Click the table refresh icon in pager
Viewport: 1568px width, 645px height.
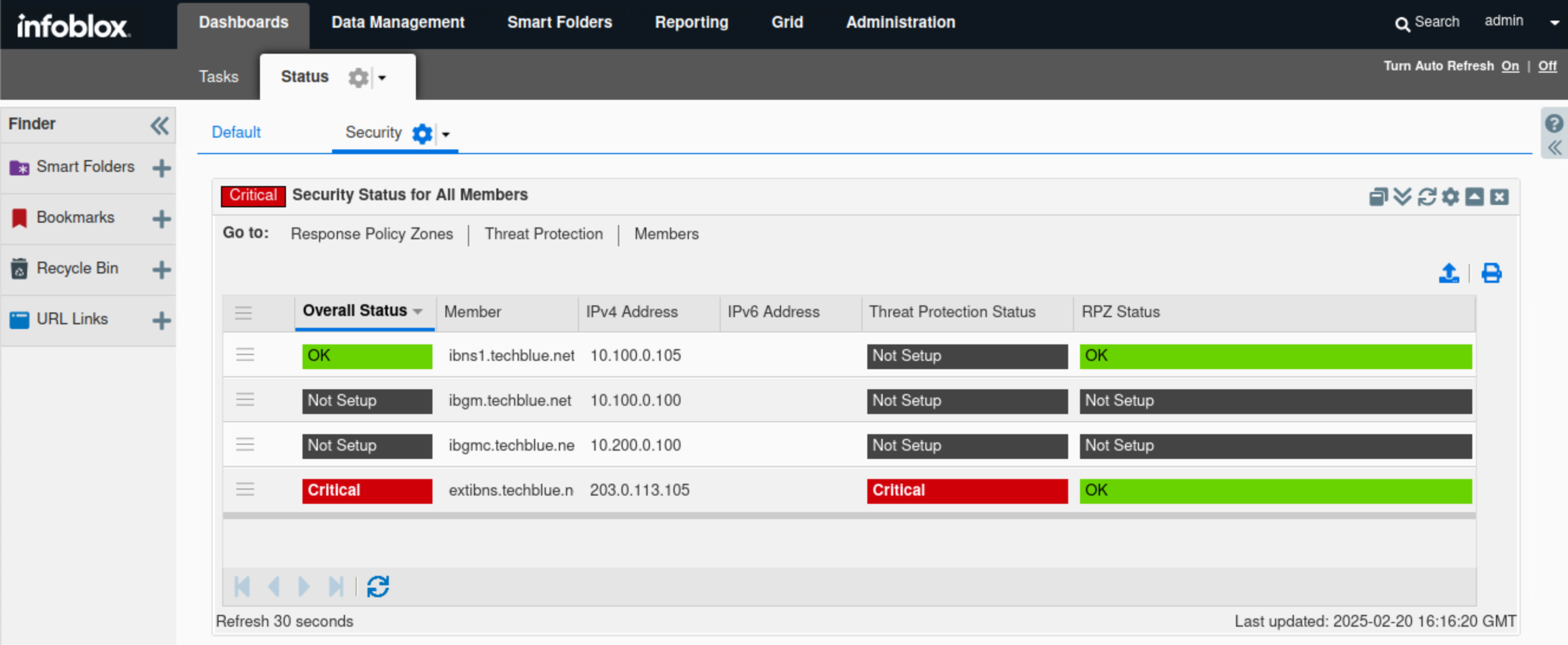click(378, 587)
